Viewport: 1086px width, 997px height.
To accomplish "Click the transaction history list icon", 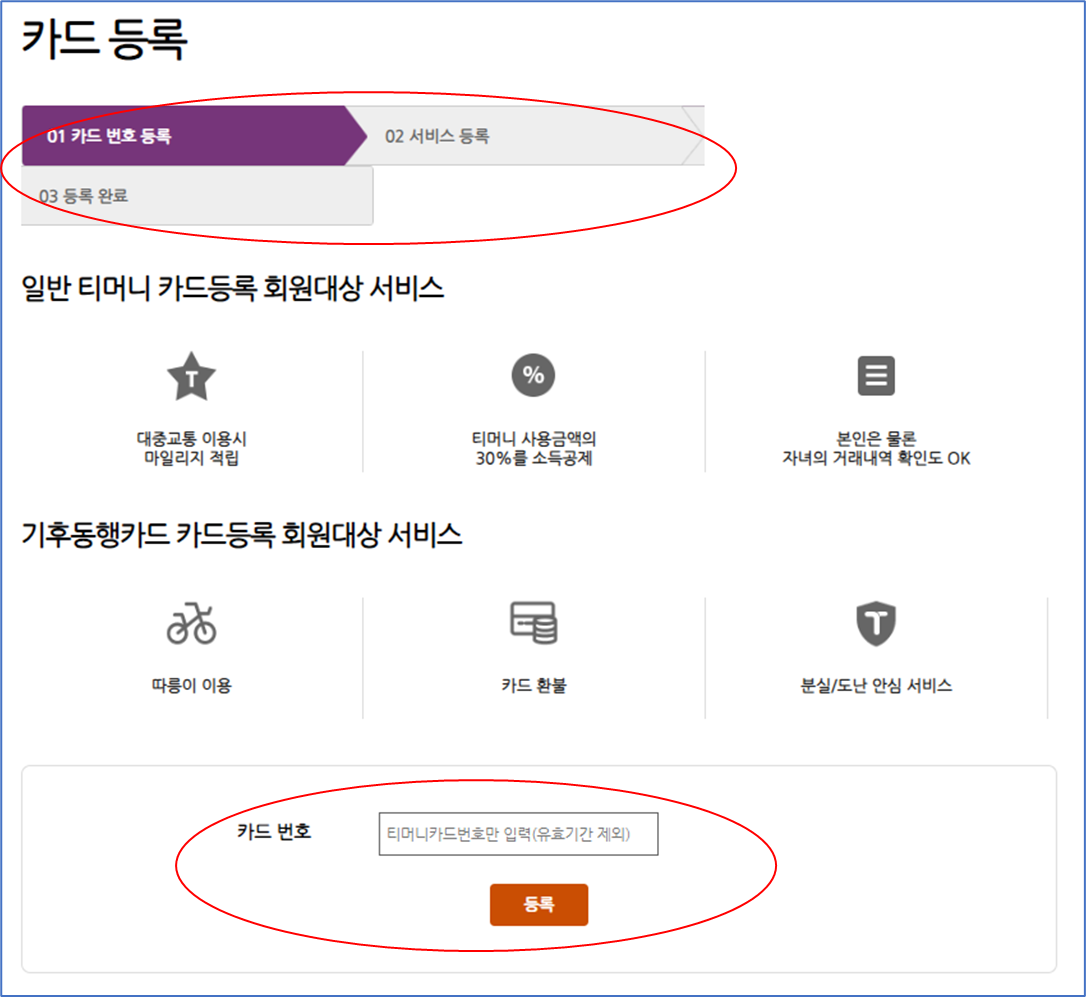I will [876, 376].
